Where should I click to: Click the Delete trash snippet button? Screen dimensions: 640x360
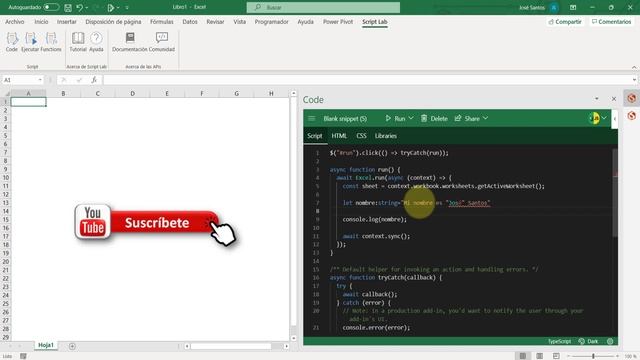click(434, 118)
